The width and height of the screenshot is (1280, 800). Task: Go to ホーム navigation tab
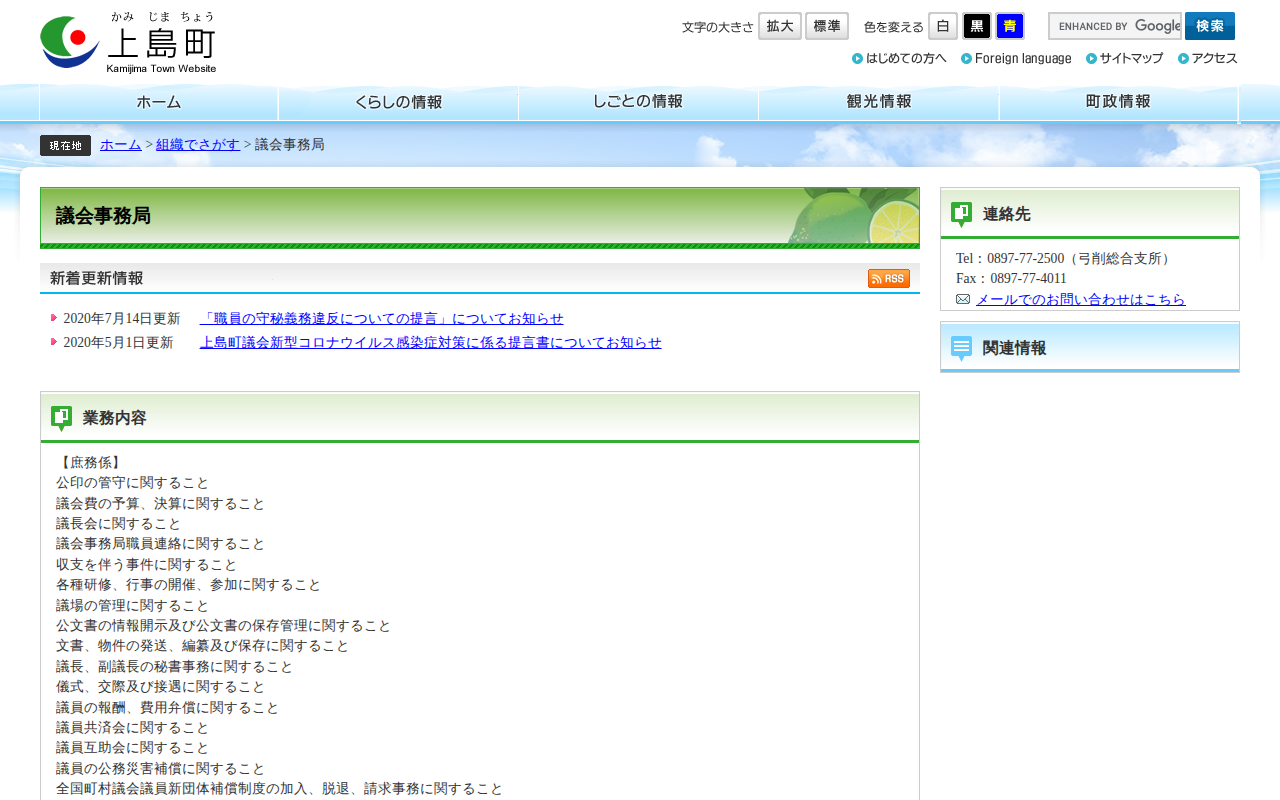tap(159, 103)
